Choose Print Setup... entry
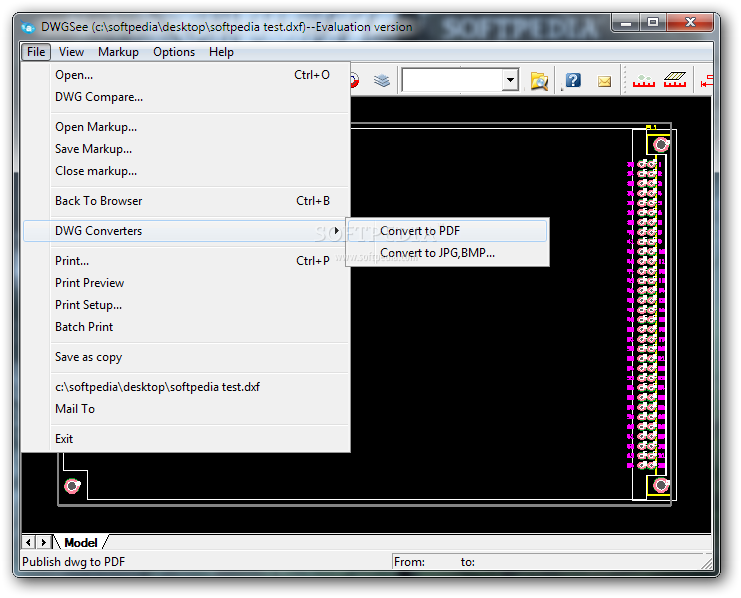741x598 pixels. tap(187, 305)
